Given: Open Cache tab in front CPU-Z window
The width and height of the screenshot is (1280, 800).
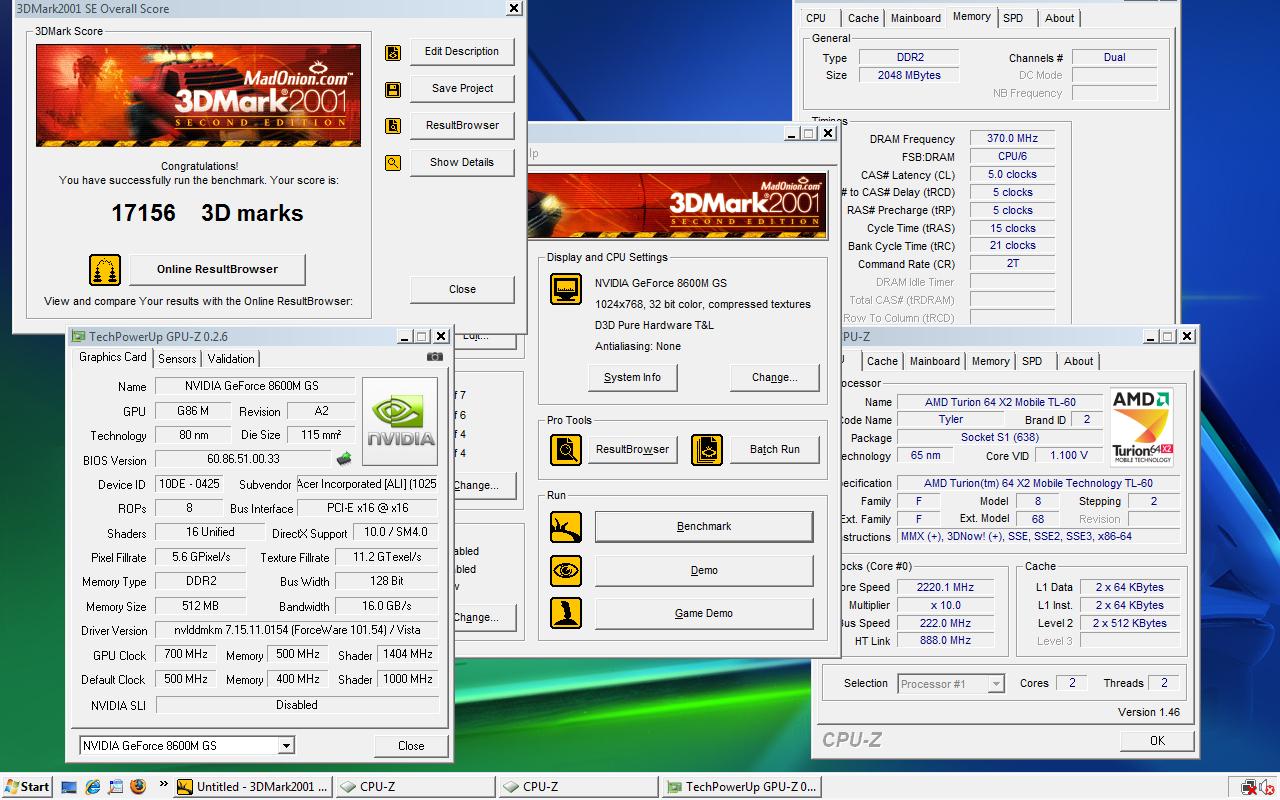Looking at the screenshot, I should (882, 362).
